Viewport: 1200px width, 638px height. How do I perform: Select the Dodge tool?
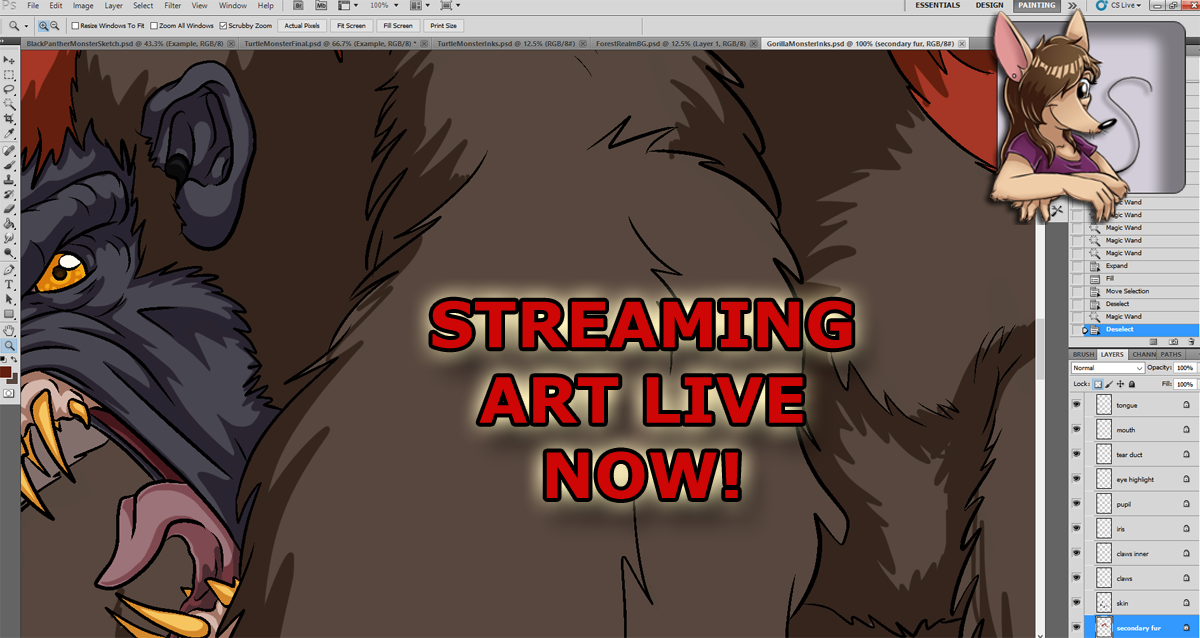click(9, 254)
